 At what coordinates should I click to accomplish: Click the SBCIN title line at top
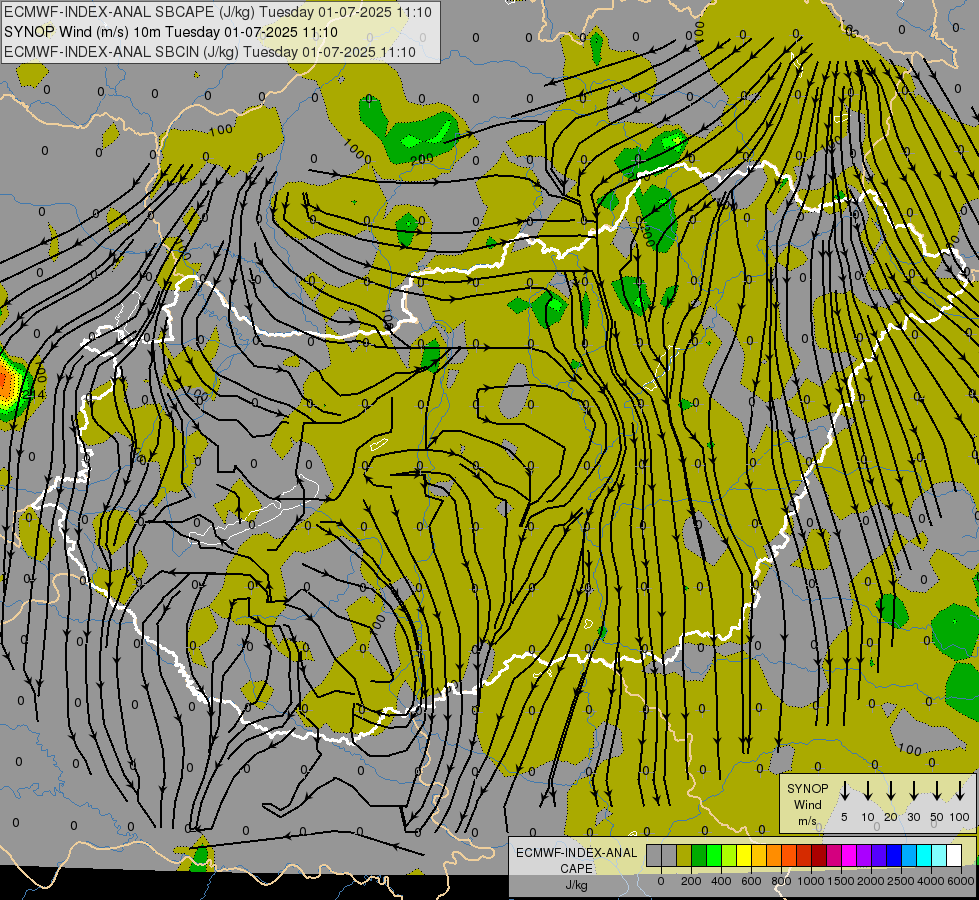click(x=210, y=52)
